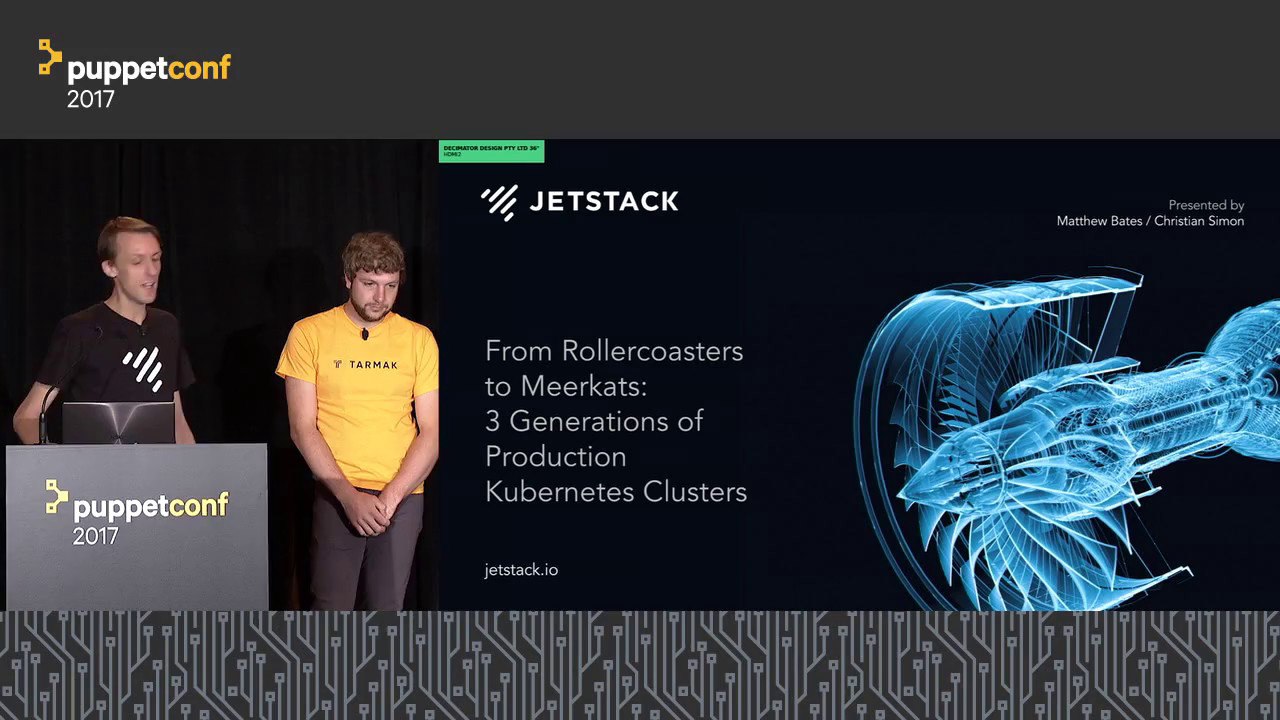
Task: Click the JETSTACK wordmark text
Action: 603,202
